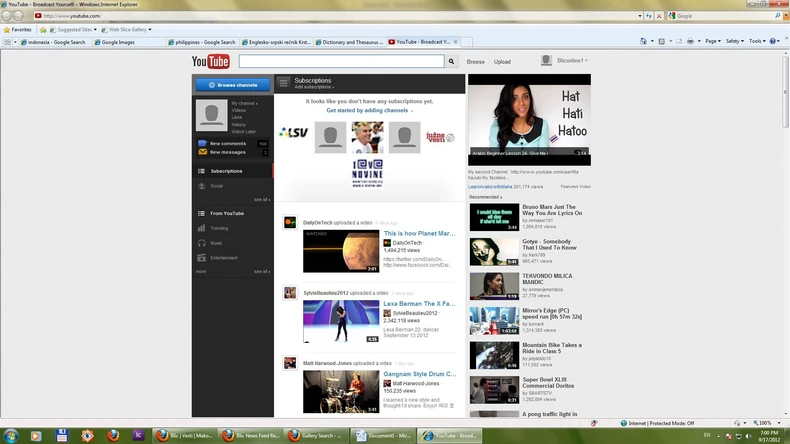
Task: Open the New comments inbox icon
Action: click(x=203, y=144)
